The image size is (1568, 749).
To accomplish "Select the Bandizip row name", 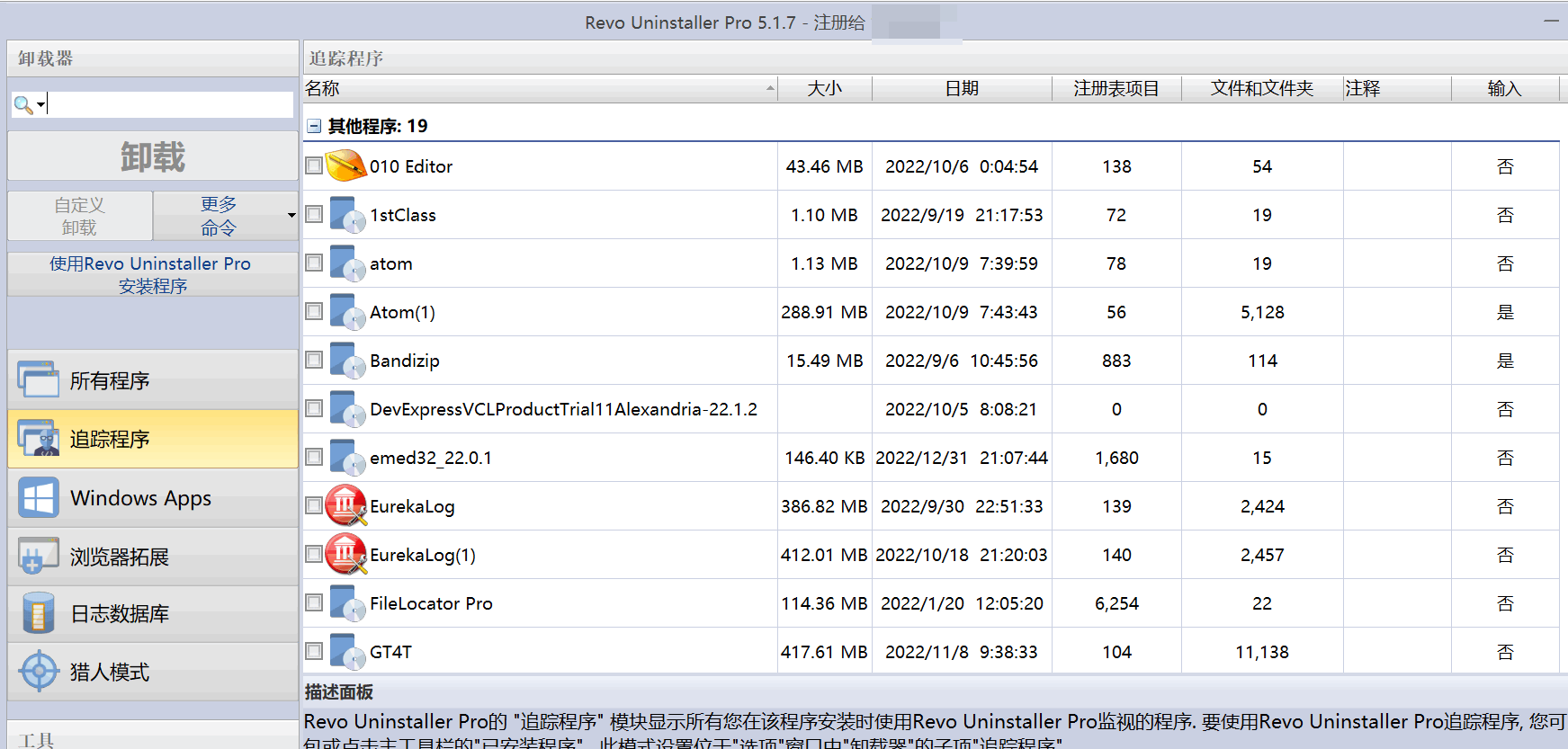I will click(405, 361).
